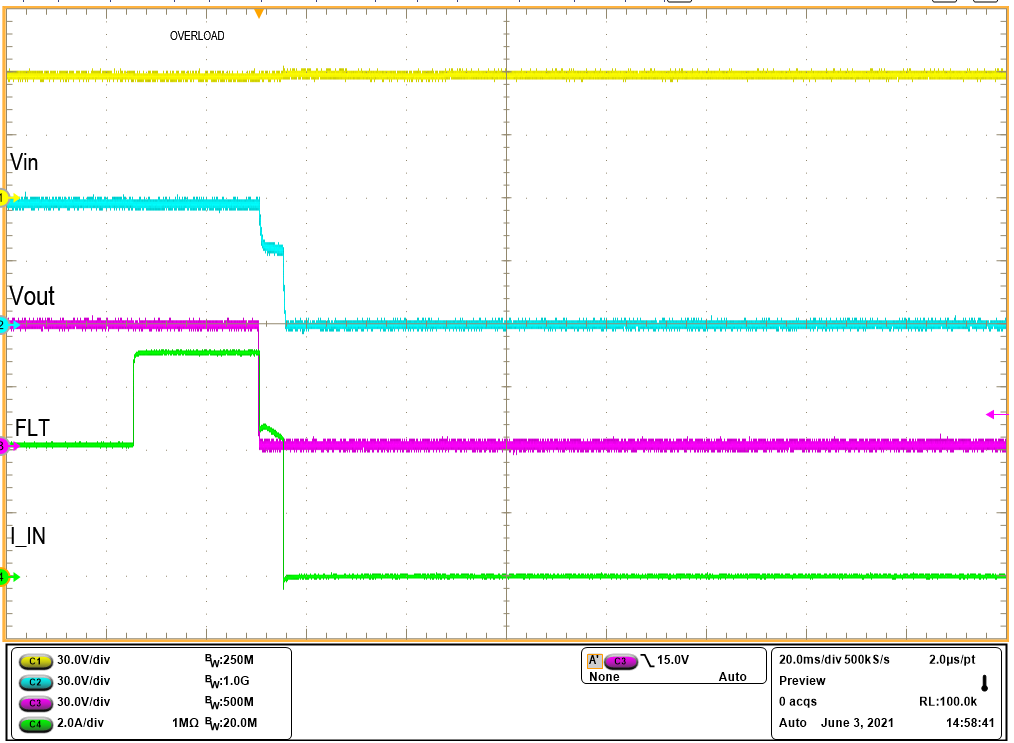Click the Auto trigger mode setting
1014x743 pixels.
(x=733, y=676)
